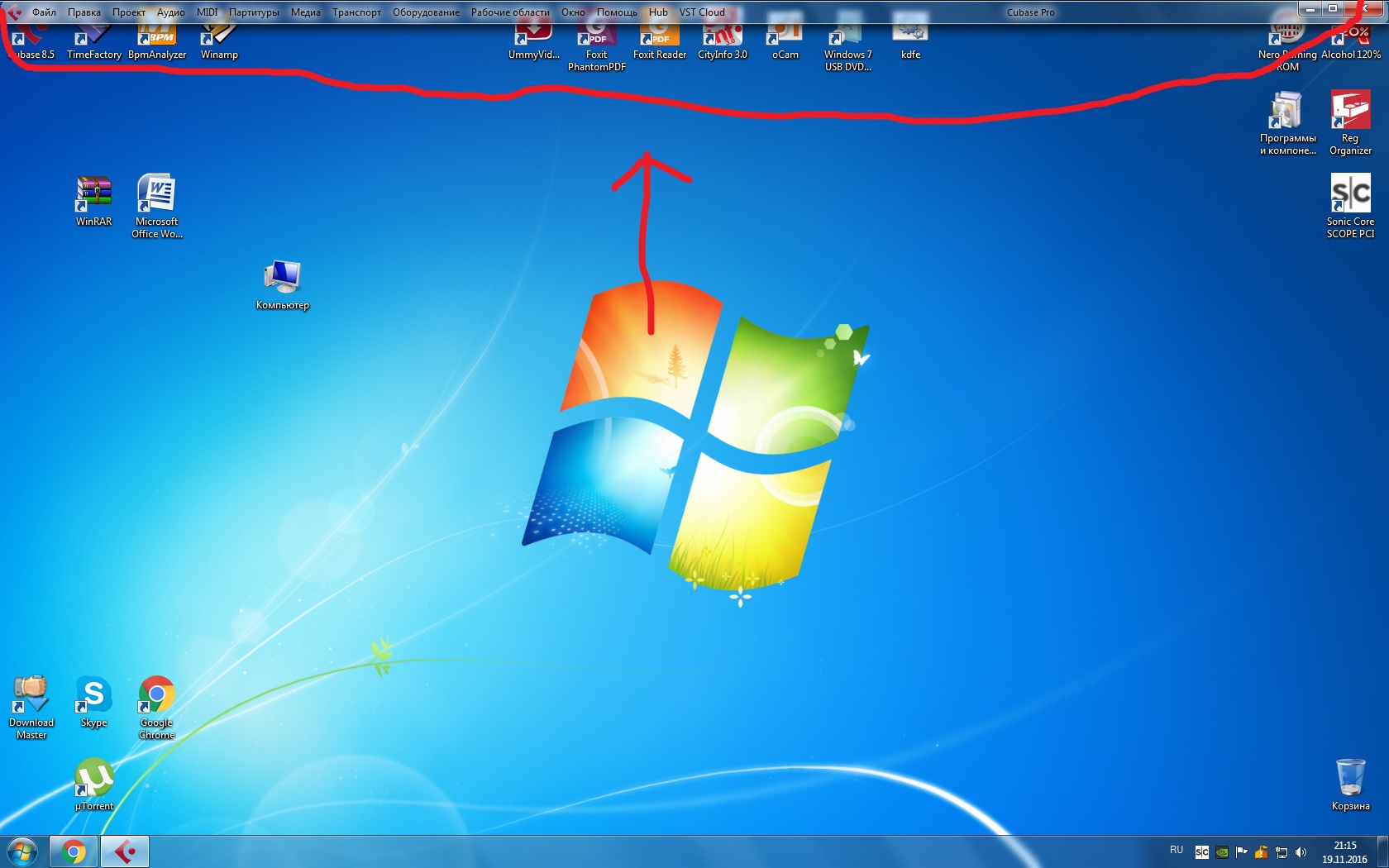Open the Action Center flag icon
1389x868 pixels.
click(x=1241, y=851)
